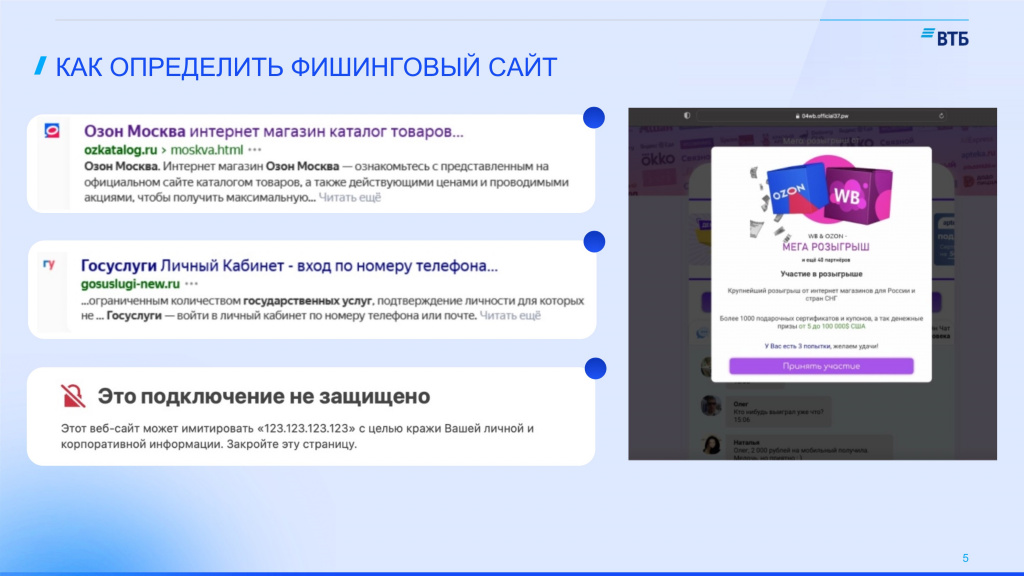Click the VTB logo

(x=945, y=37)
